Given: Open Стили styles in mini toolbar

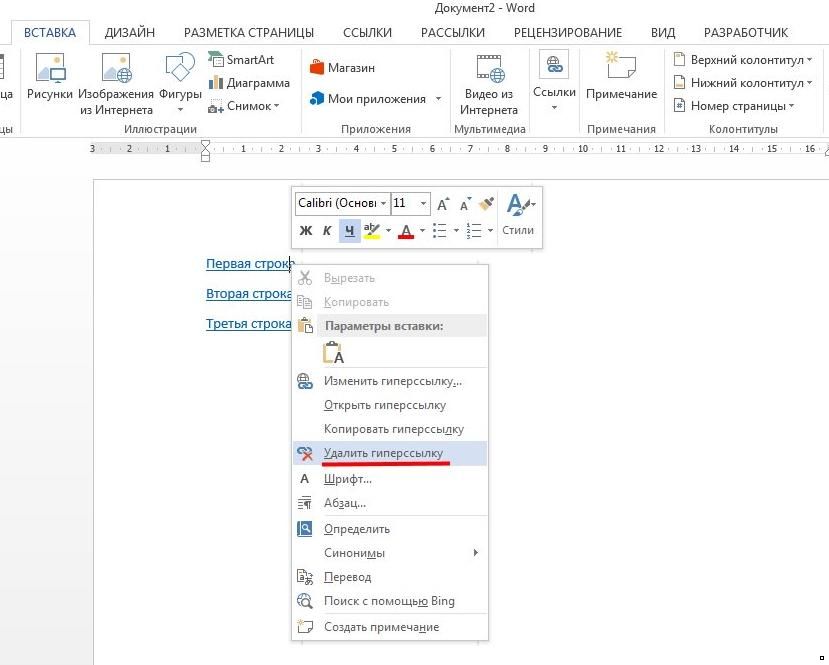Looking at the screenshot, I should tap(519, 215).
